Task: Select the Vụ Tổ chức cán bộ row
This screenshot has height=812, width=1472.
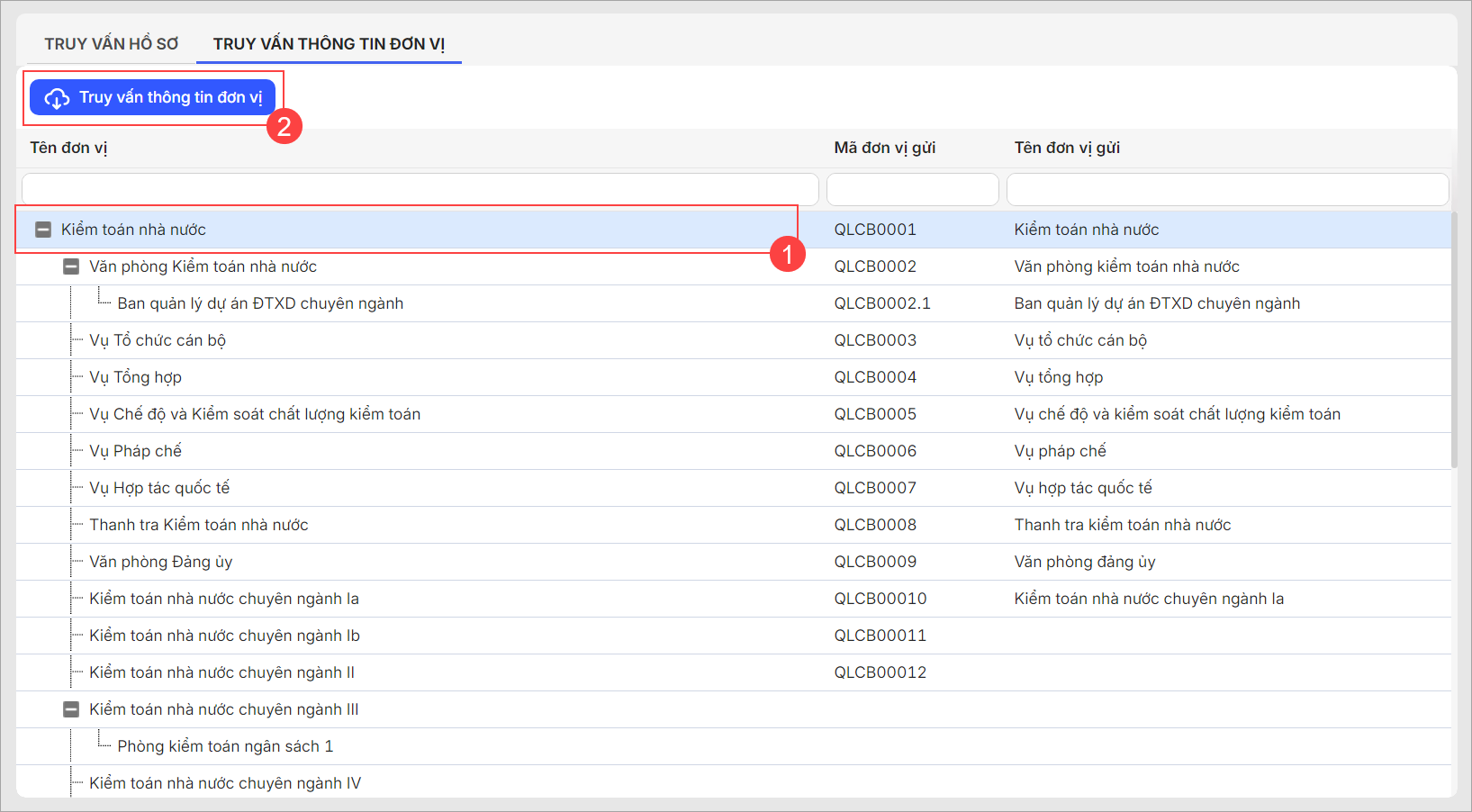Action: pos(158,340)
